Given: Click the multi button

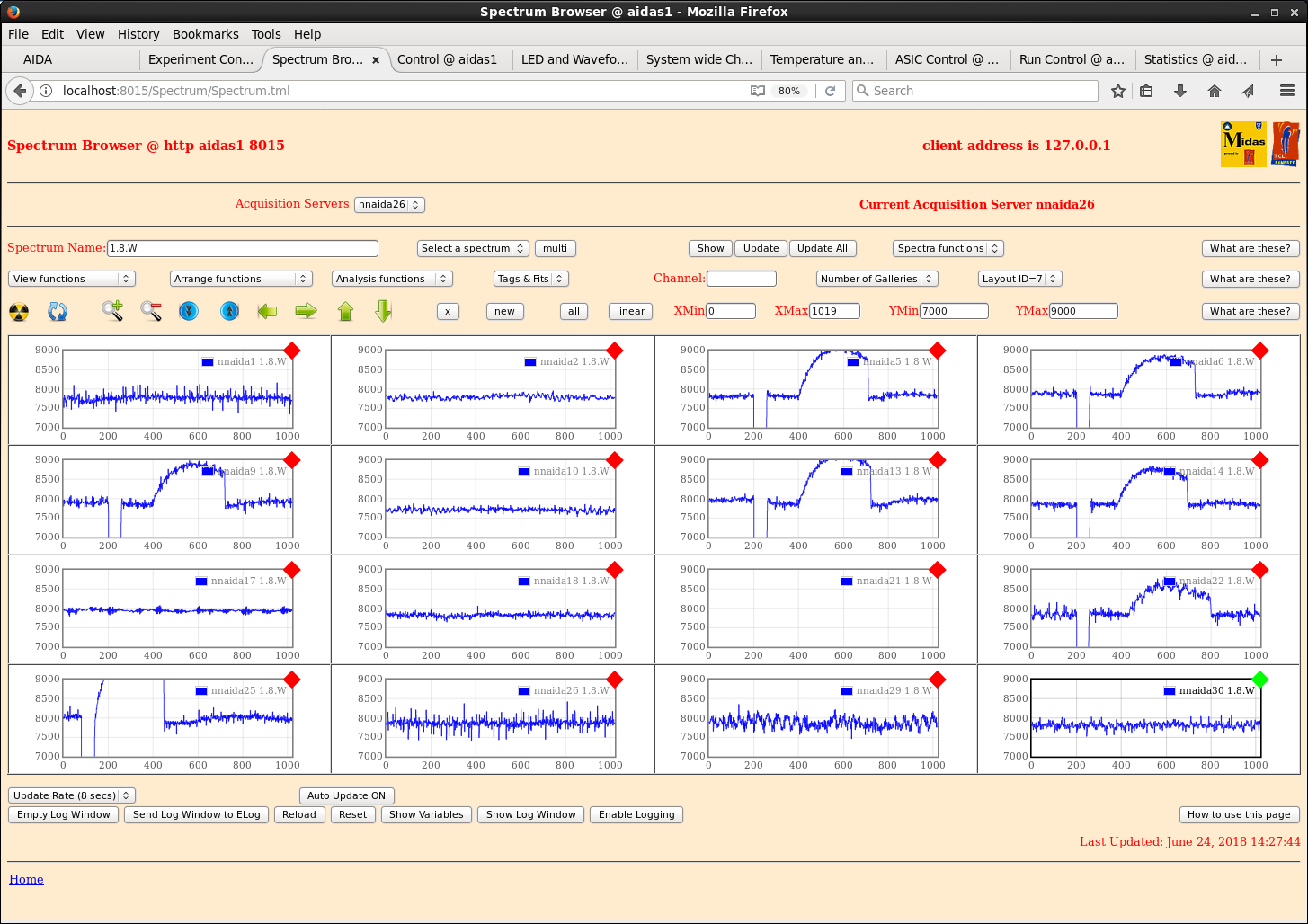Looking at the screenshot, I should 556,248.
